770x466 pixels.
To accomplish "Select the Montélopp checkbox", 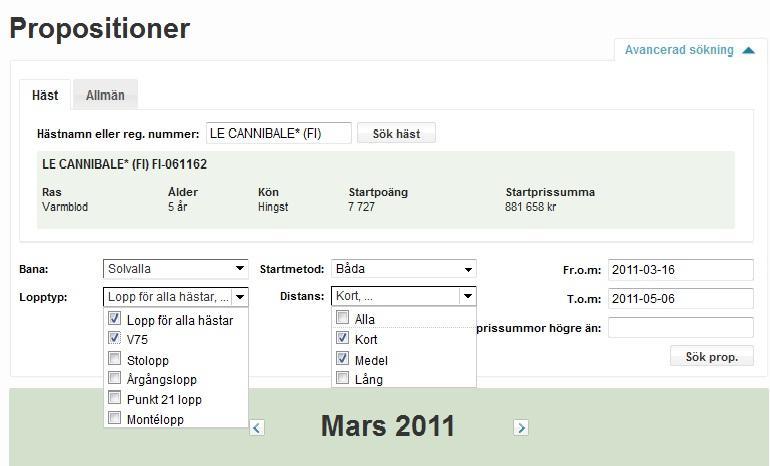I will coord(114,417).
